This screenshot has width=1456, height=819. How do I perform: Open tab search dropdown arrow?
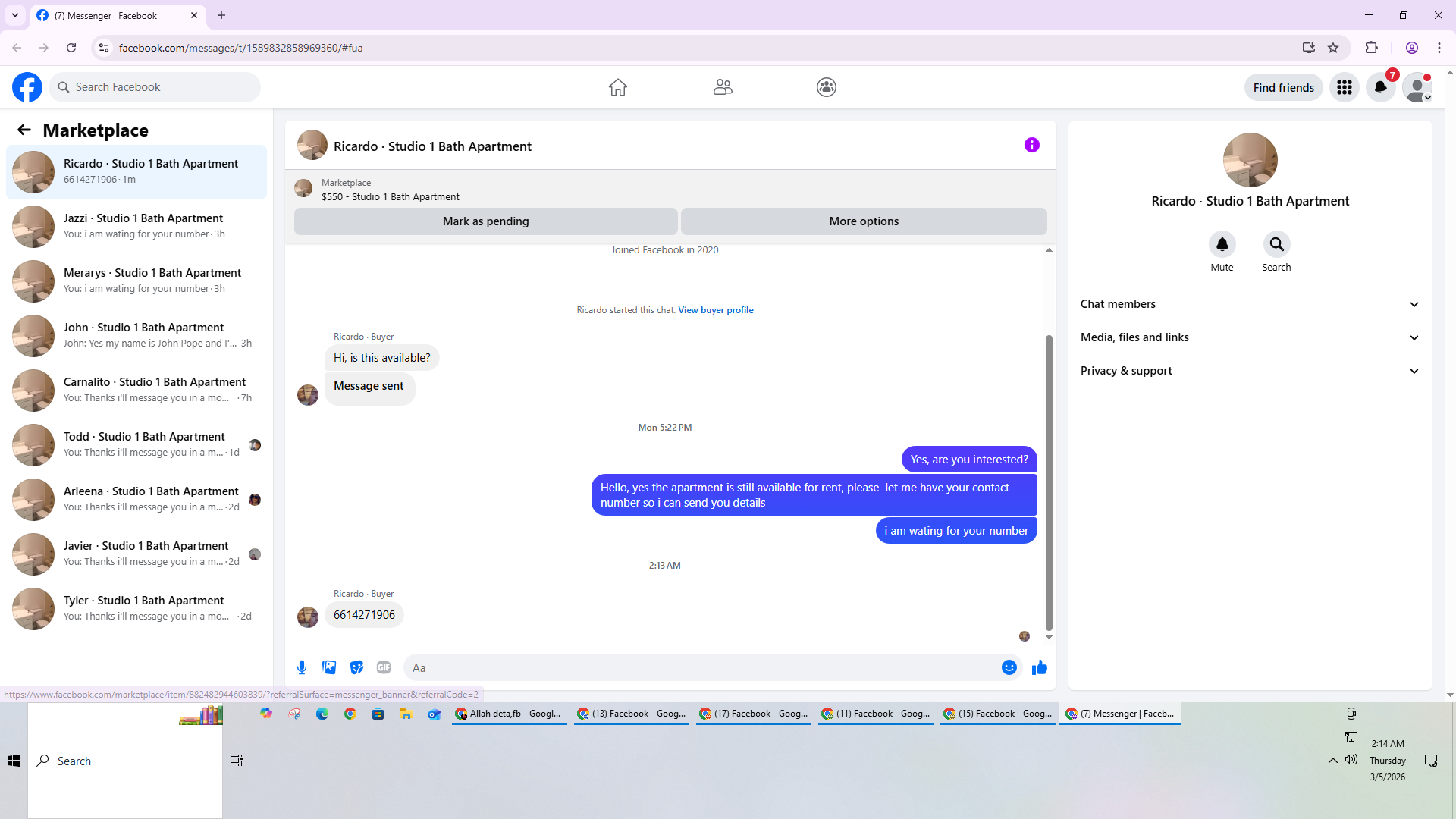pos(15,15)
